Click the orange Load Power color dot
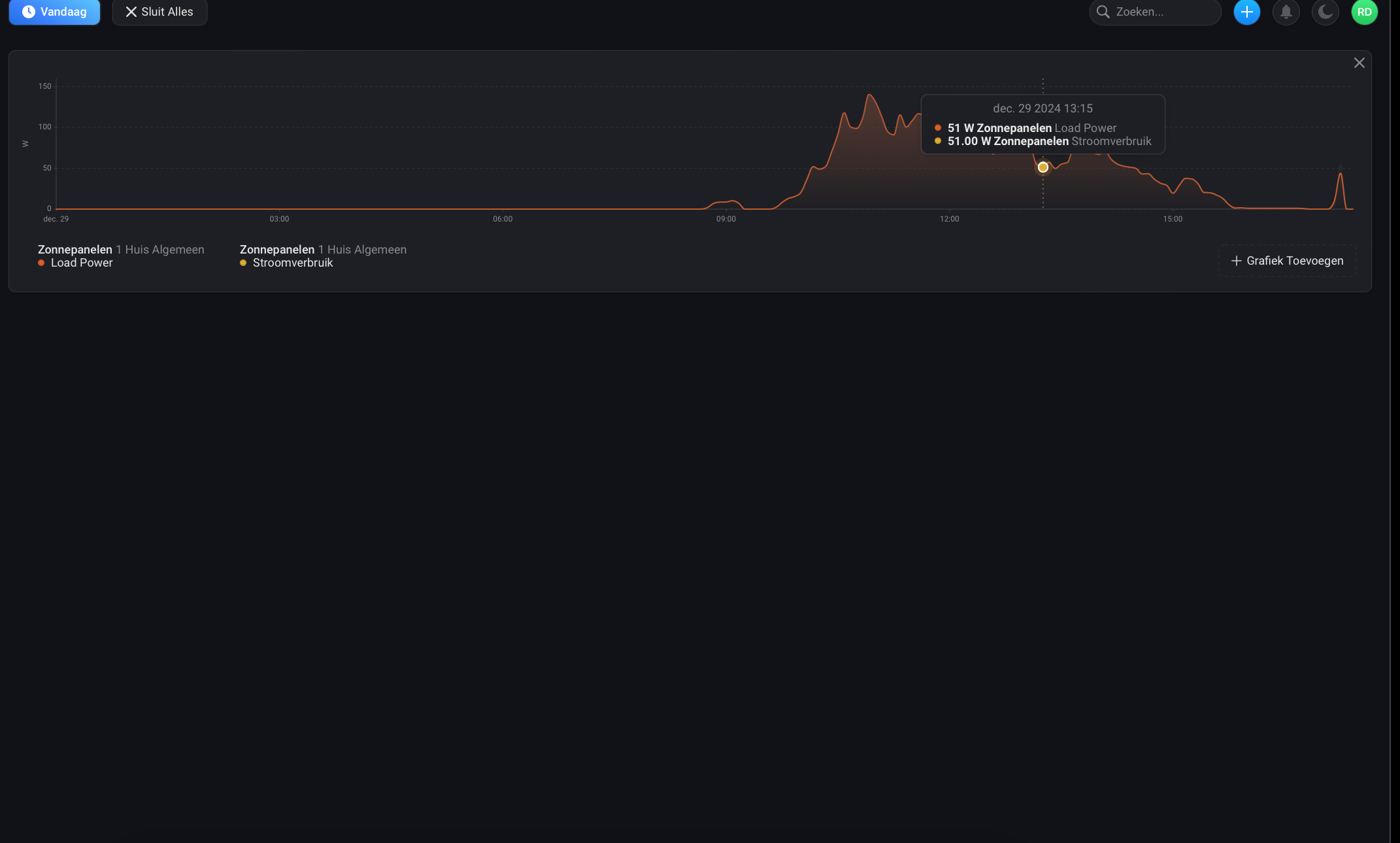This screenshot has height=843, width=1400. (x=41, y=263)
